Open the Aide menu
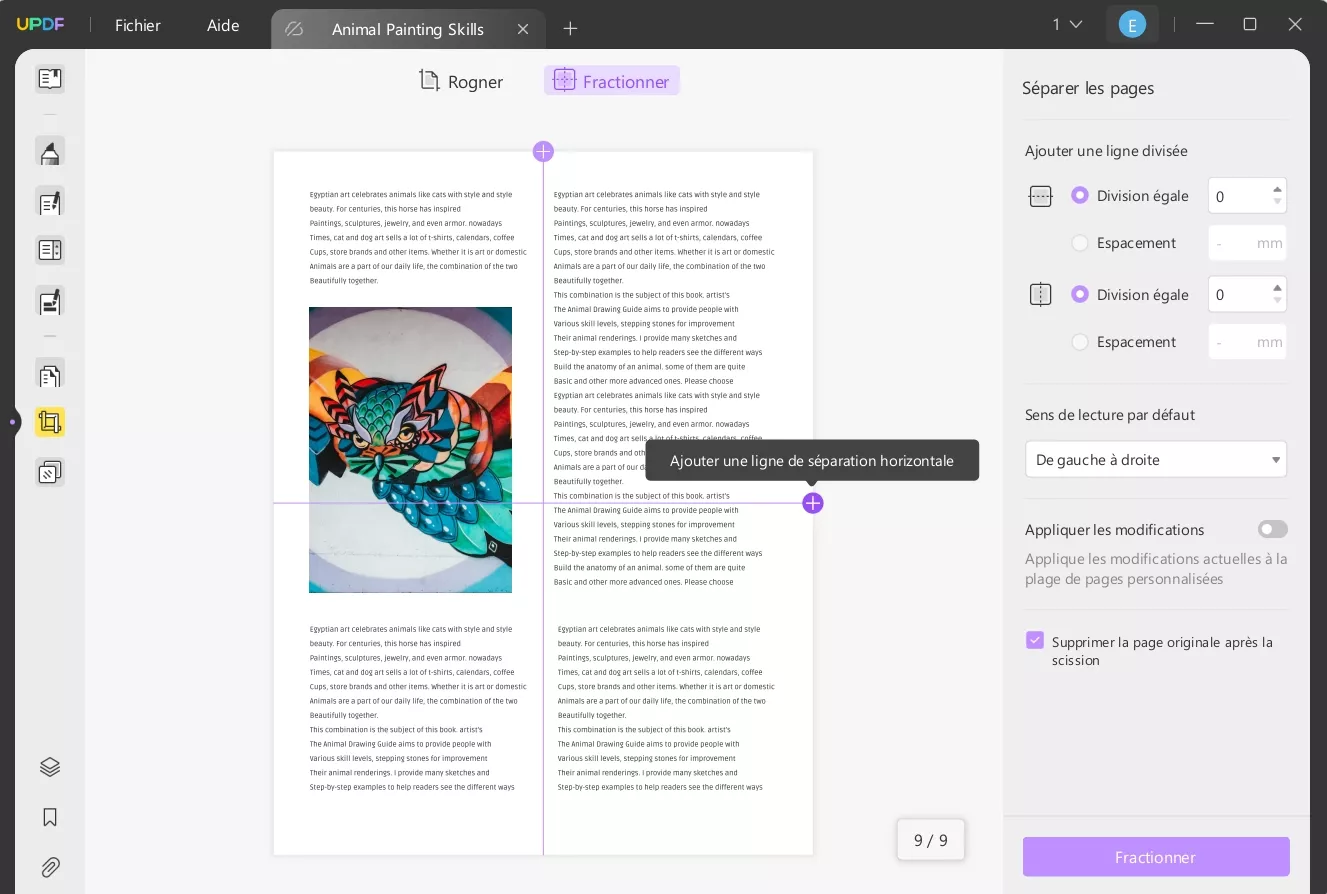The height and width of the screenshot is (894, 1327). tap(223, 25)
